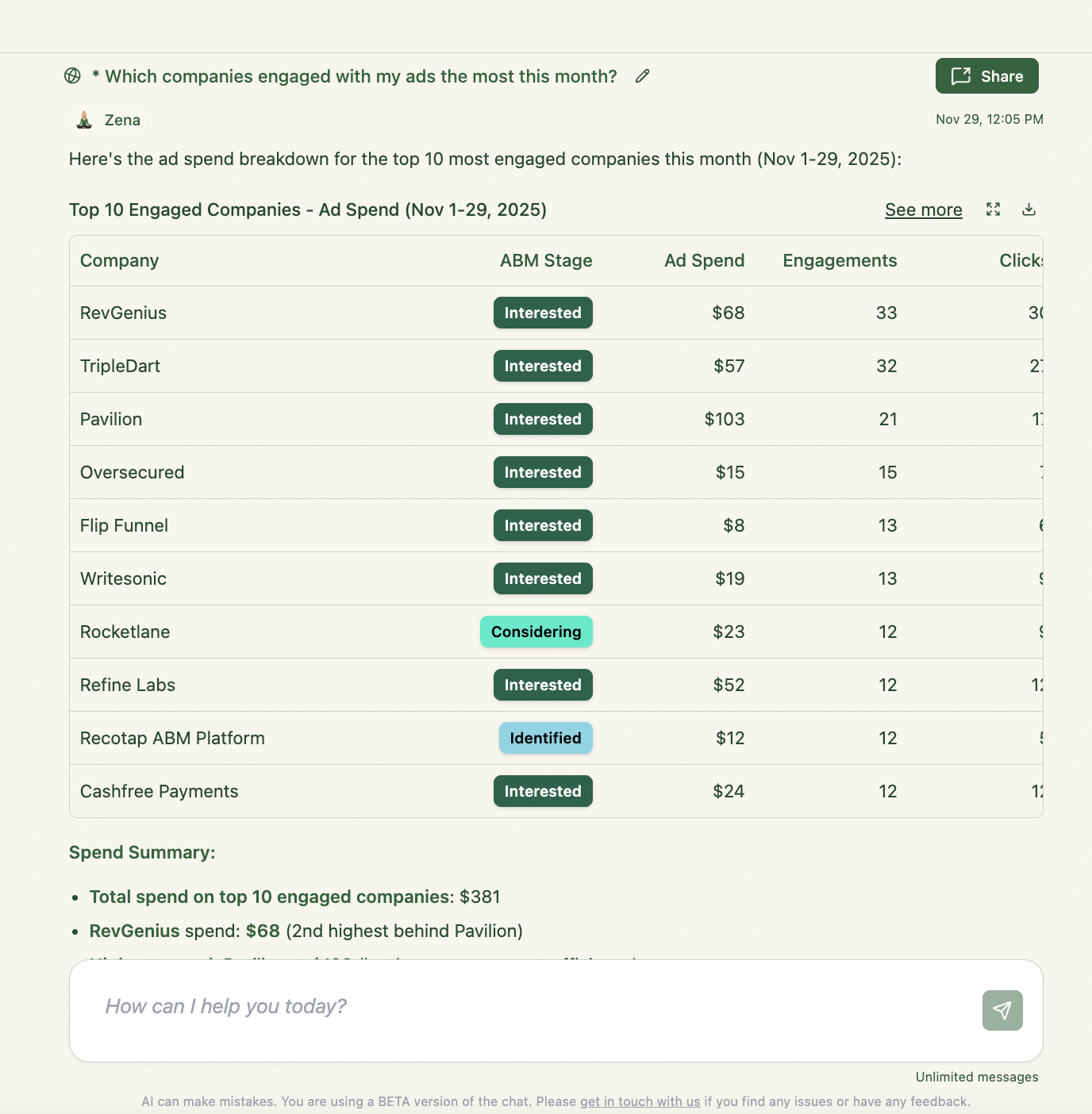This screenshot has height=1114, width=1092.
Task: Edit the question title using the pencil icon
Action: pyautogui.click(x=641, y=76)
